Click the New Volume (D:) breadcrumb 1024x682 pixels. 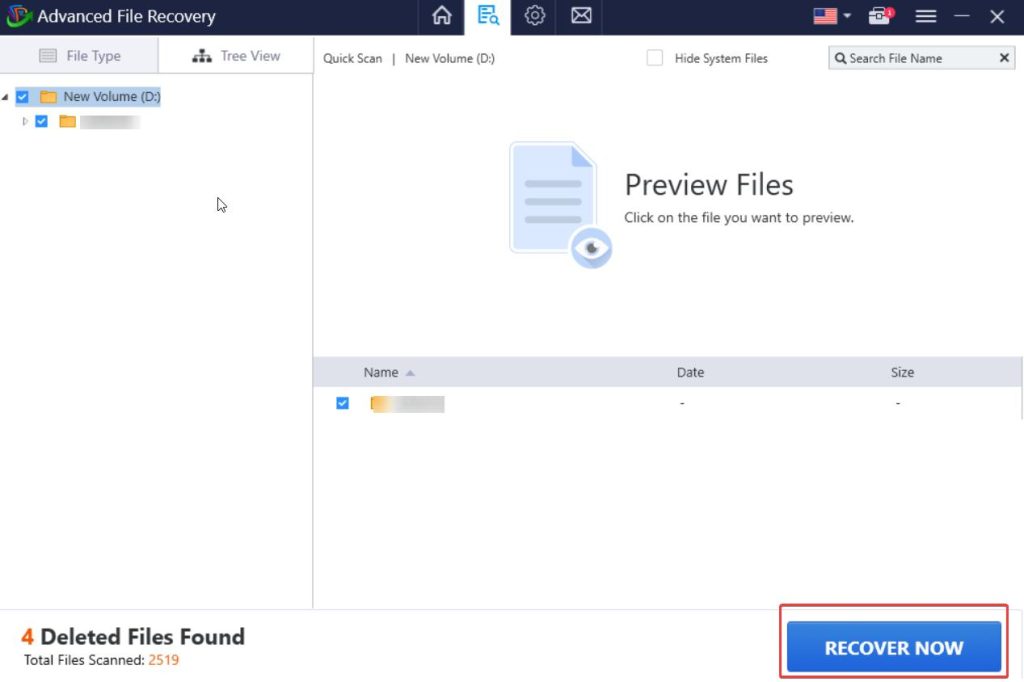tap(450, 59)
